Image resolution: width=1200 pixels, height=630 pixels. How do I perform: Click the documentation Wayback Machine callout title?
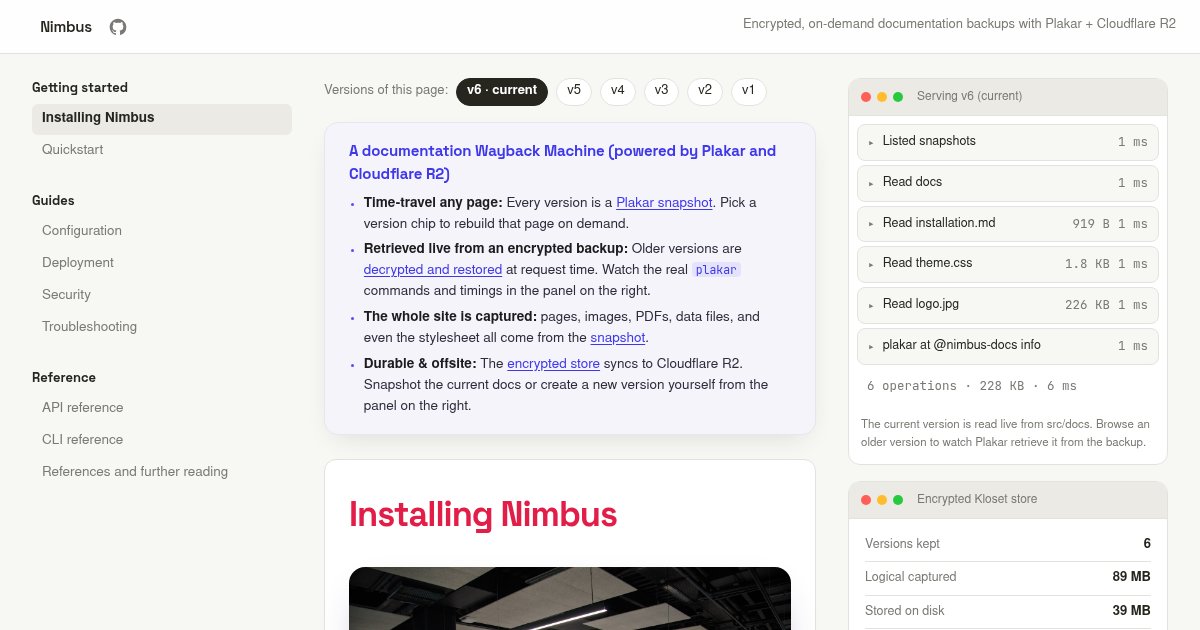(x=563, y=163)
